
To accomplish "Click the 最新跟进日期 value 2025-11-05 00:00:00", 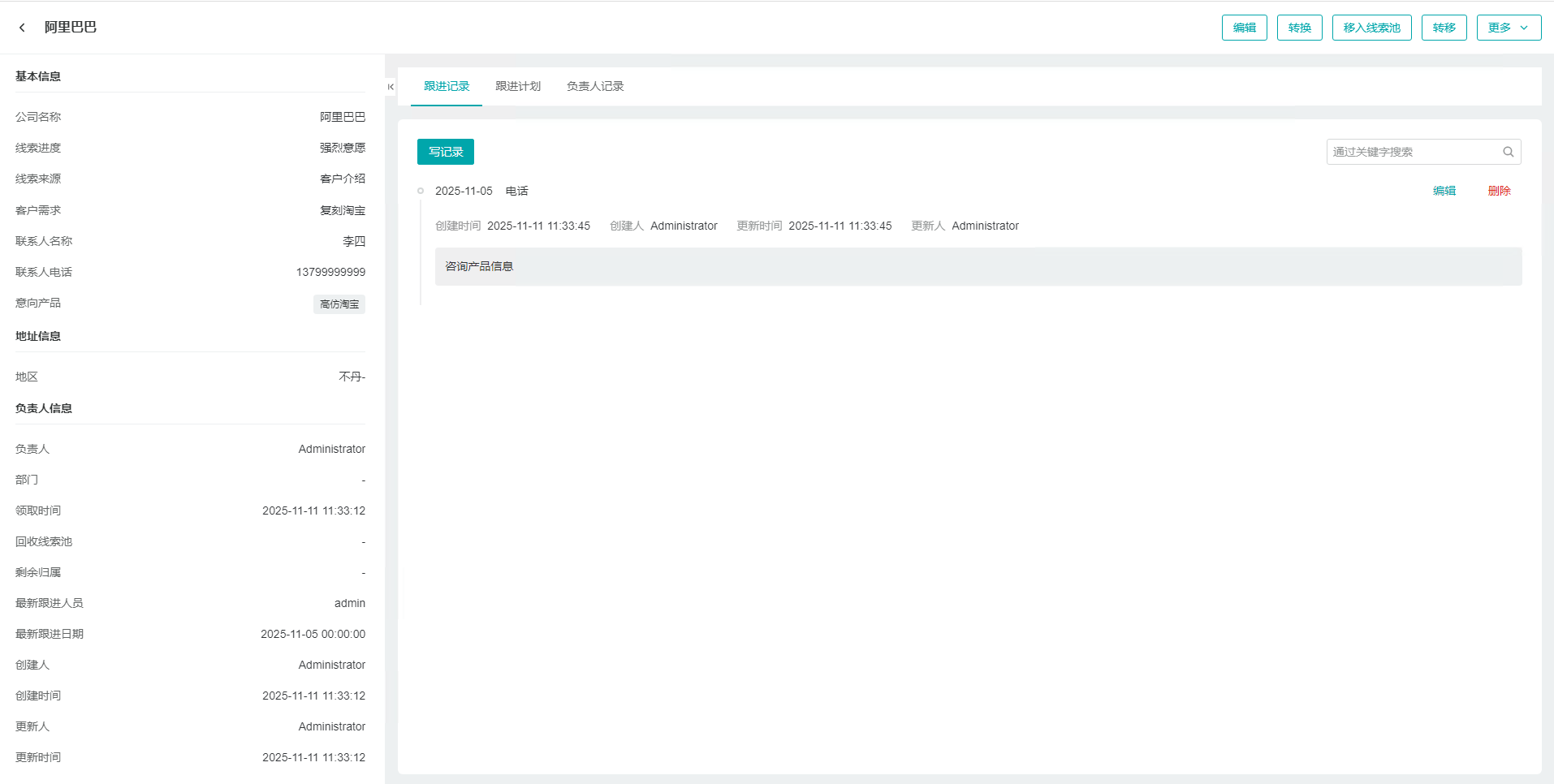I will (x=313, y=634).
